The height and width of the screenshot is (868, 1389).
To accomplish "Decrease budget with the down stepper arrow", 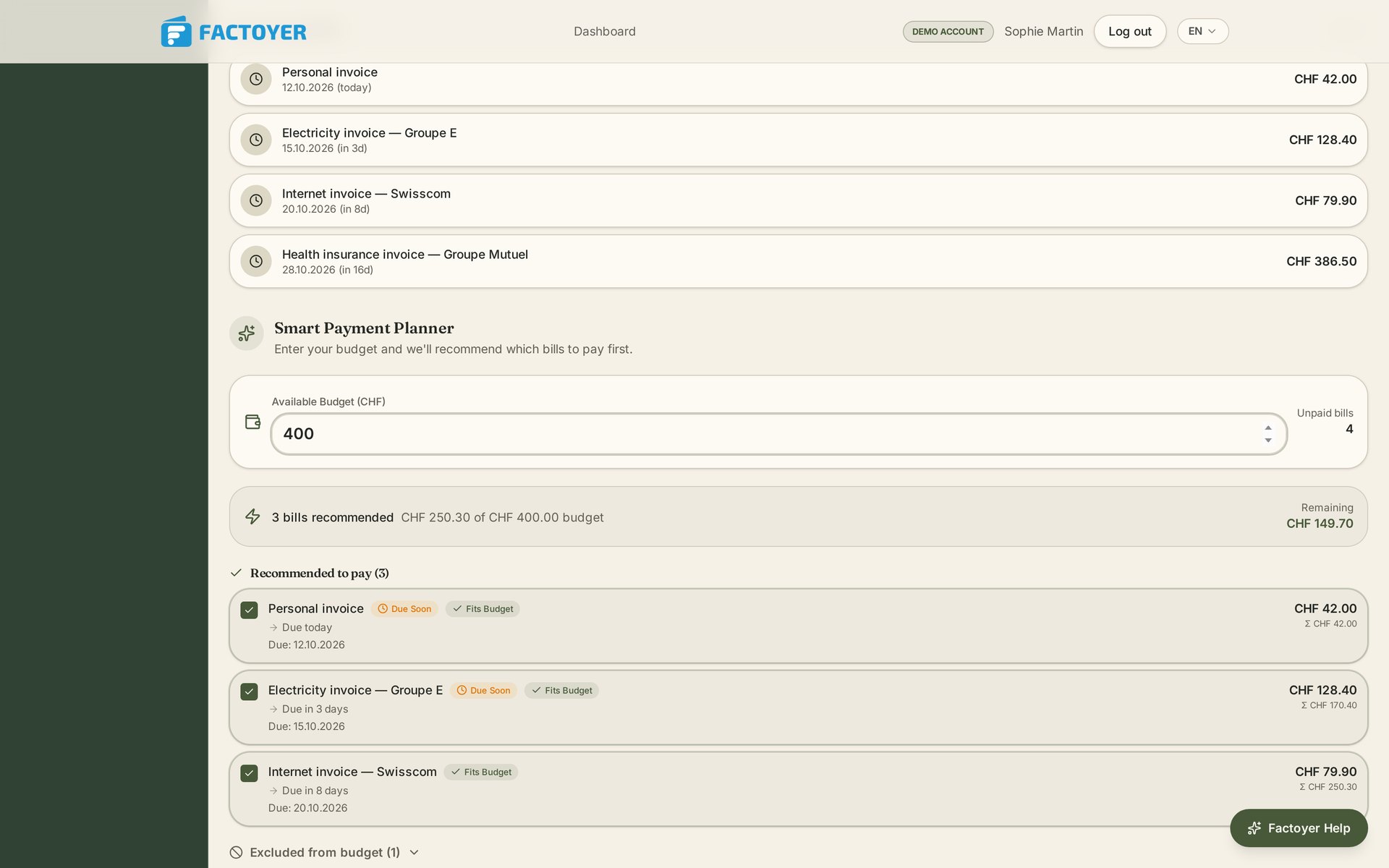I will 1268,441.
